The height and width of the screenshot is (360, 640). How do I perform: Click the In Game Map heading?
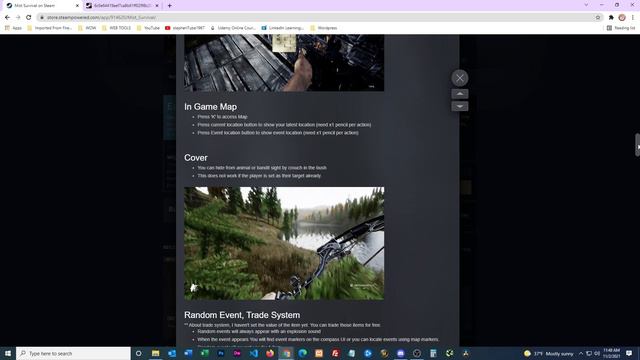(210, 107)
